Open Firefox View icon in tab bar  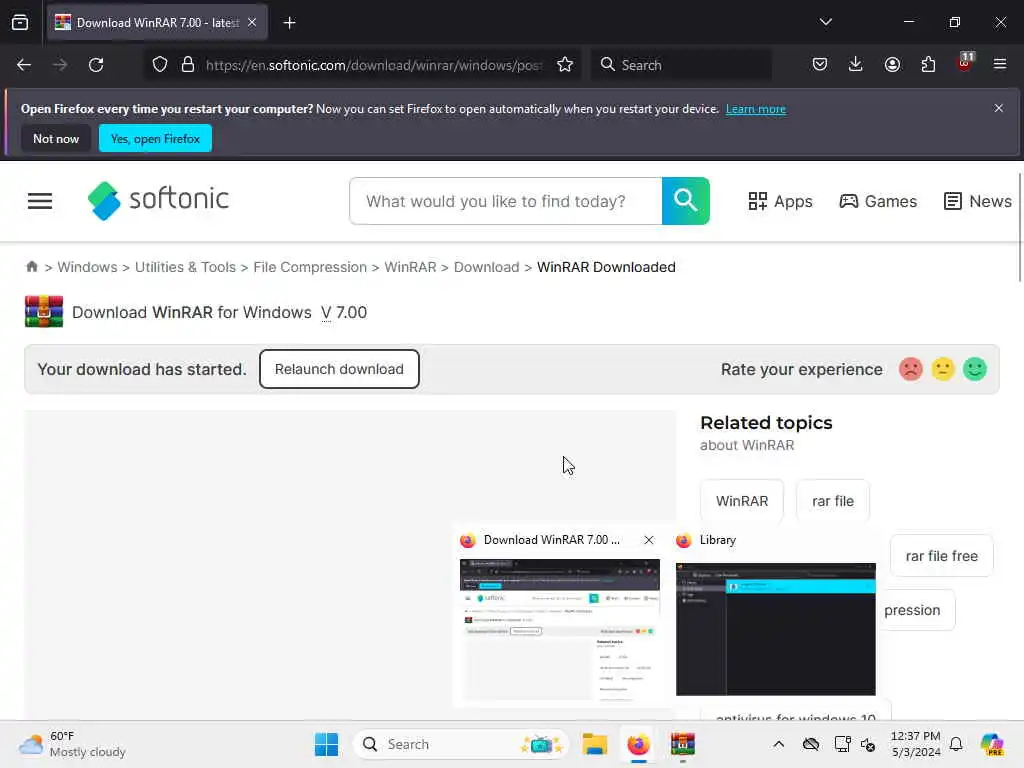pyautogui.click(x=20, y=23)
